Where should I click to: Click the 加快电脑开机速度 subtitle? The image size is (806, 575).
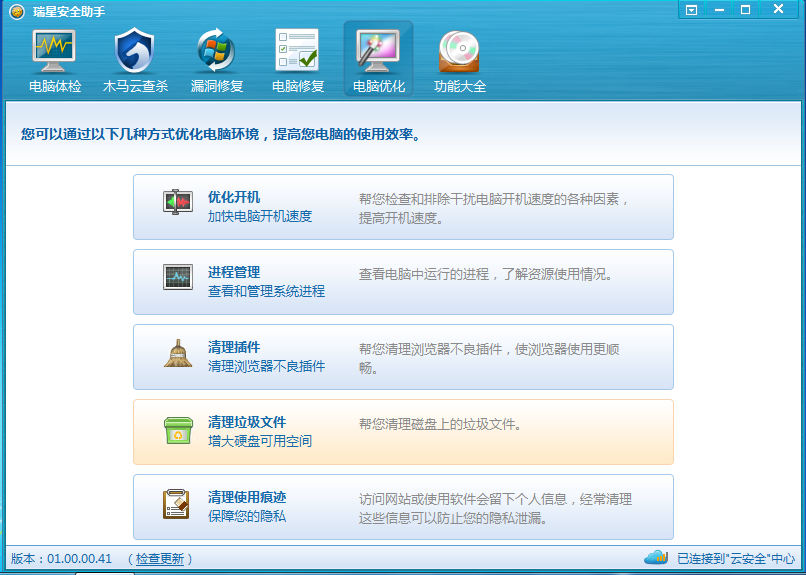point(260,216)
